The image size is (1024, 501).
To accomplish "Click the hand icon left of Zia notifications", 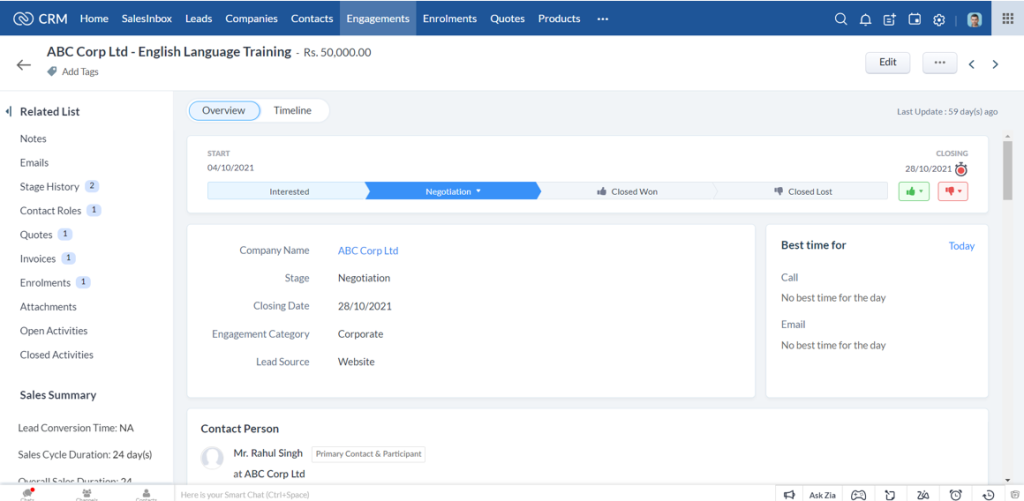I will pos(889,495).
